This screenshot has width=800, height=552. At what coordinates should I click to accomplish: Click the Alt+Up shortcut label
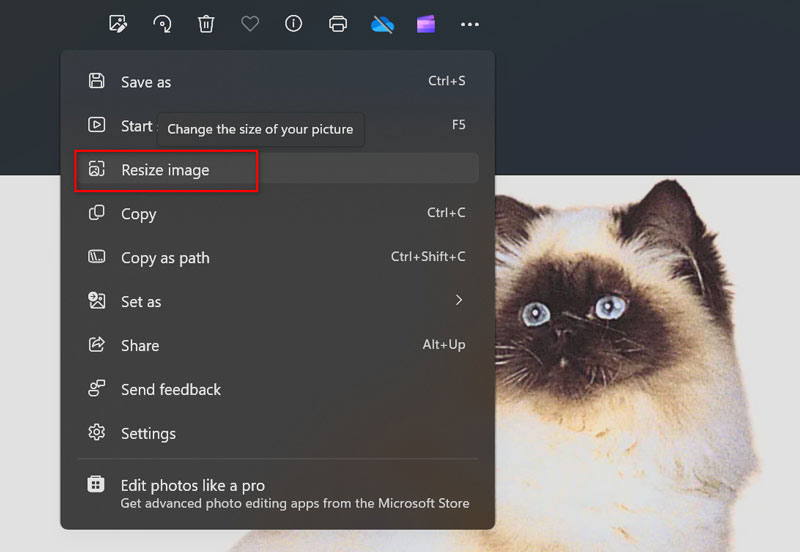444,345
